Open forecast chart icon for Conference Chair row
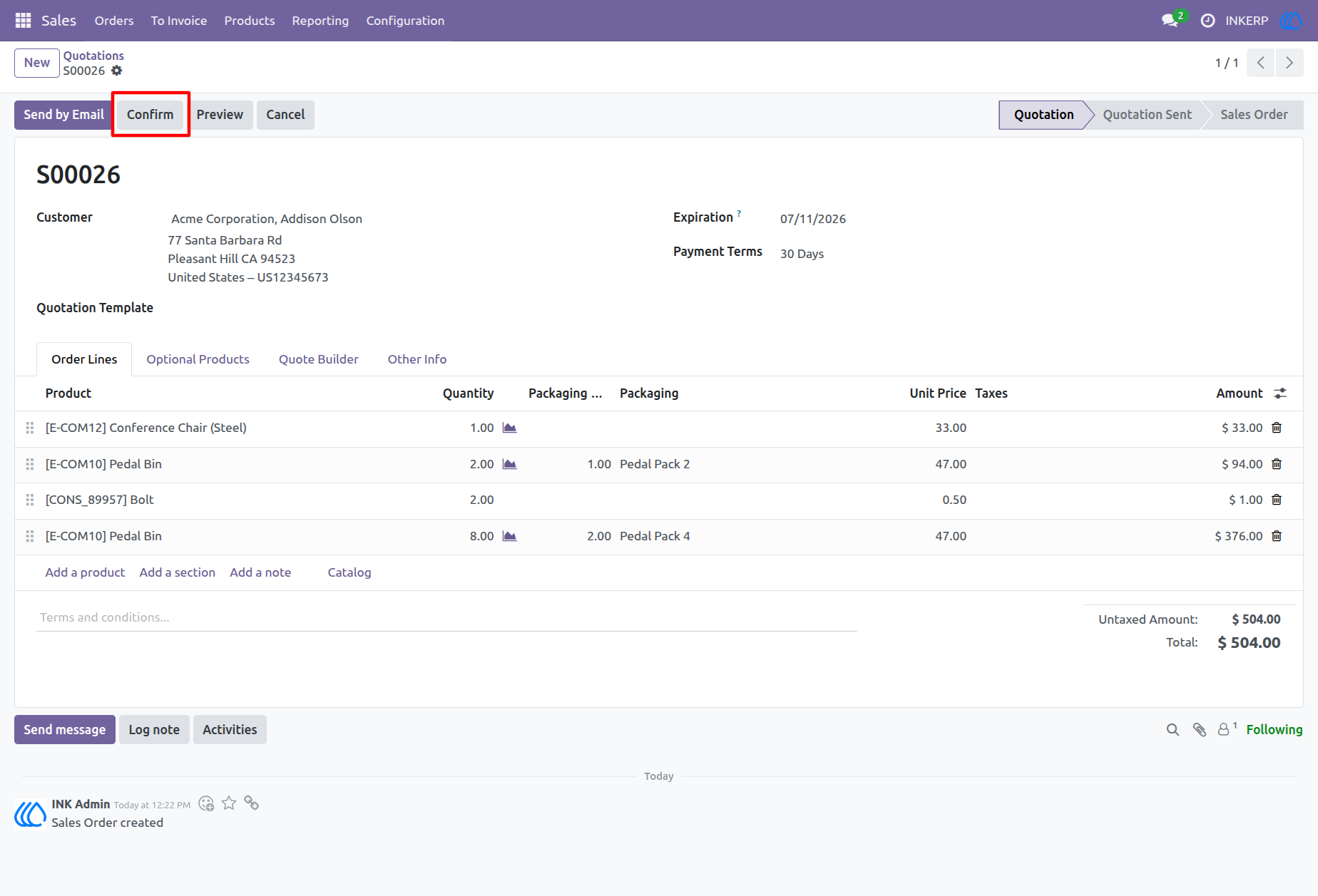This screenshot has height=896, width=1318. 509,428
